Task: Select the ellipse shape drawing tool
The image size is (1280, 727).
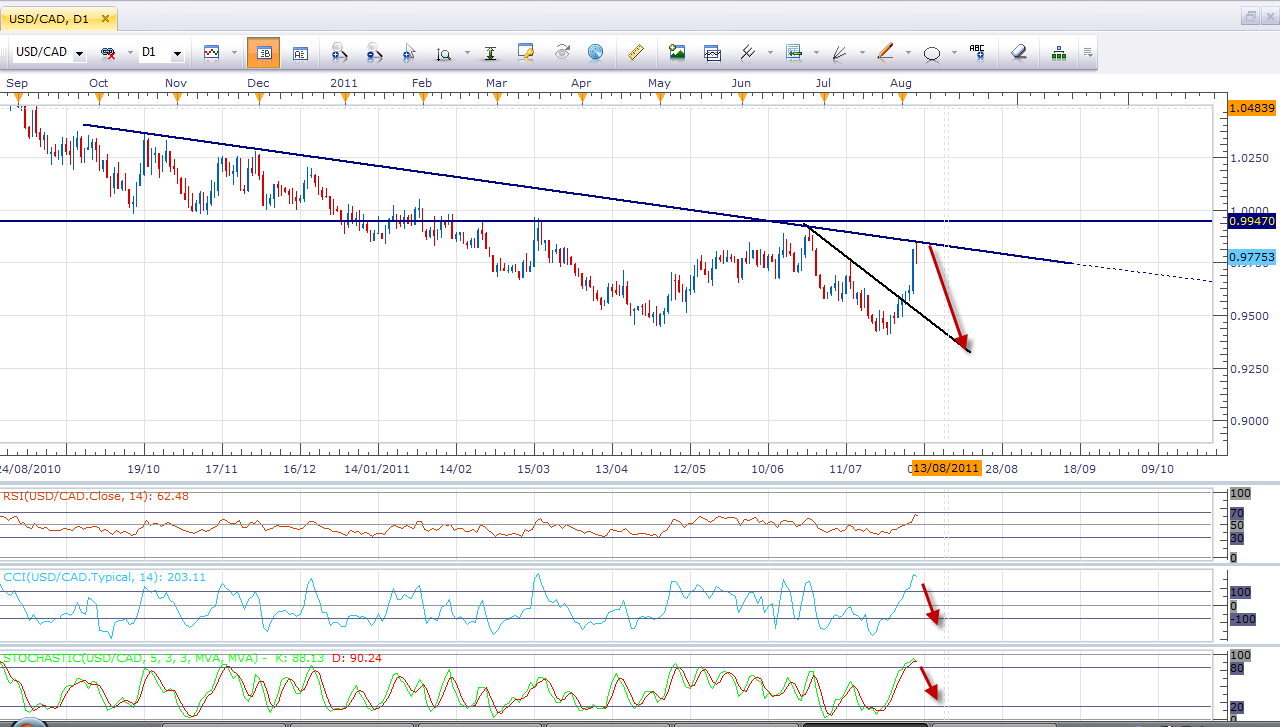Action: coord(932,53)
